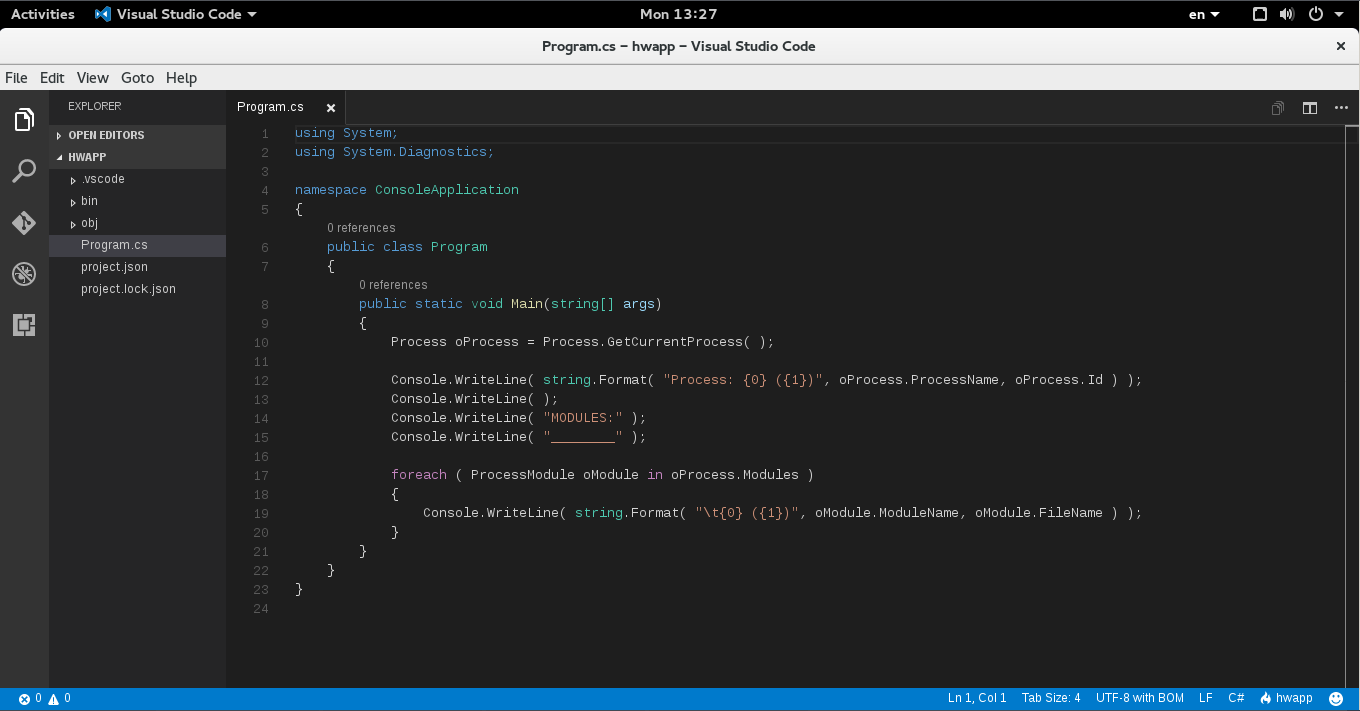Click "ConsoleApplication" namespace name
The width and height of the screenshot is (1360, 711).
[x=447, y=190]
